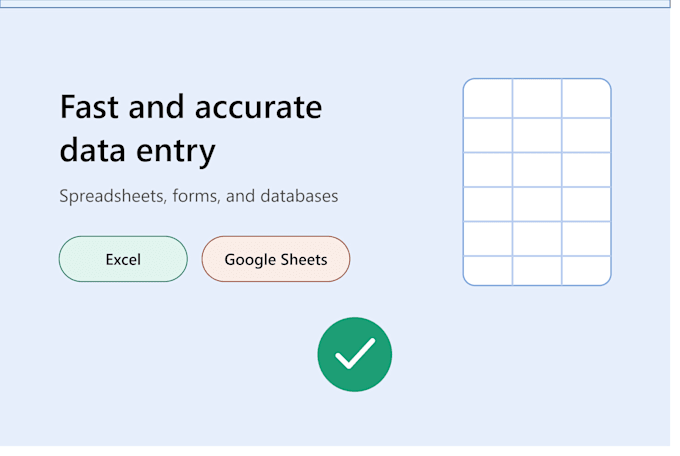Click the white check stroke inside the circle
680x456 pixels.
[x=355, y=353]
